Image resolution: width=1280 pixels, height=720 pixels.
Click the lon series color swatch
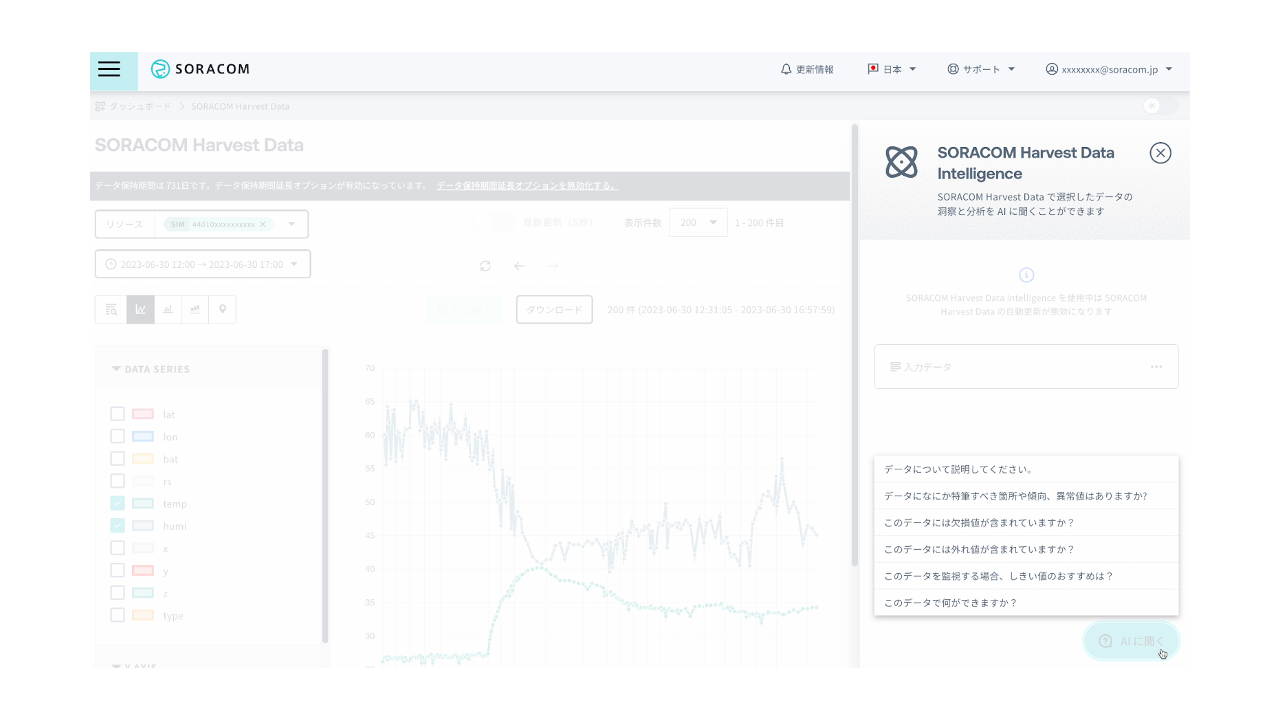143,436
